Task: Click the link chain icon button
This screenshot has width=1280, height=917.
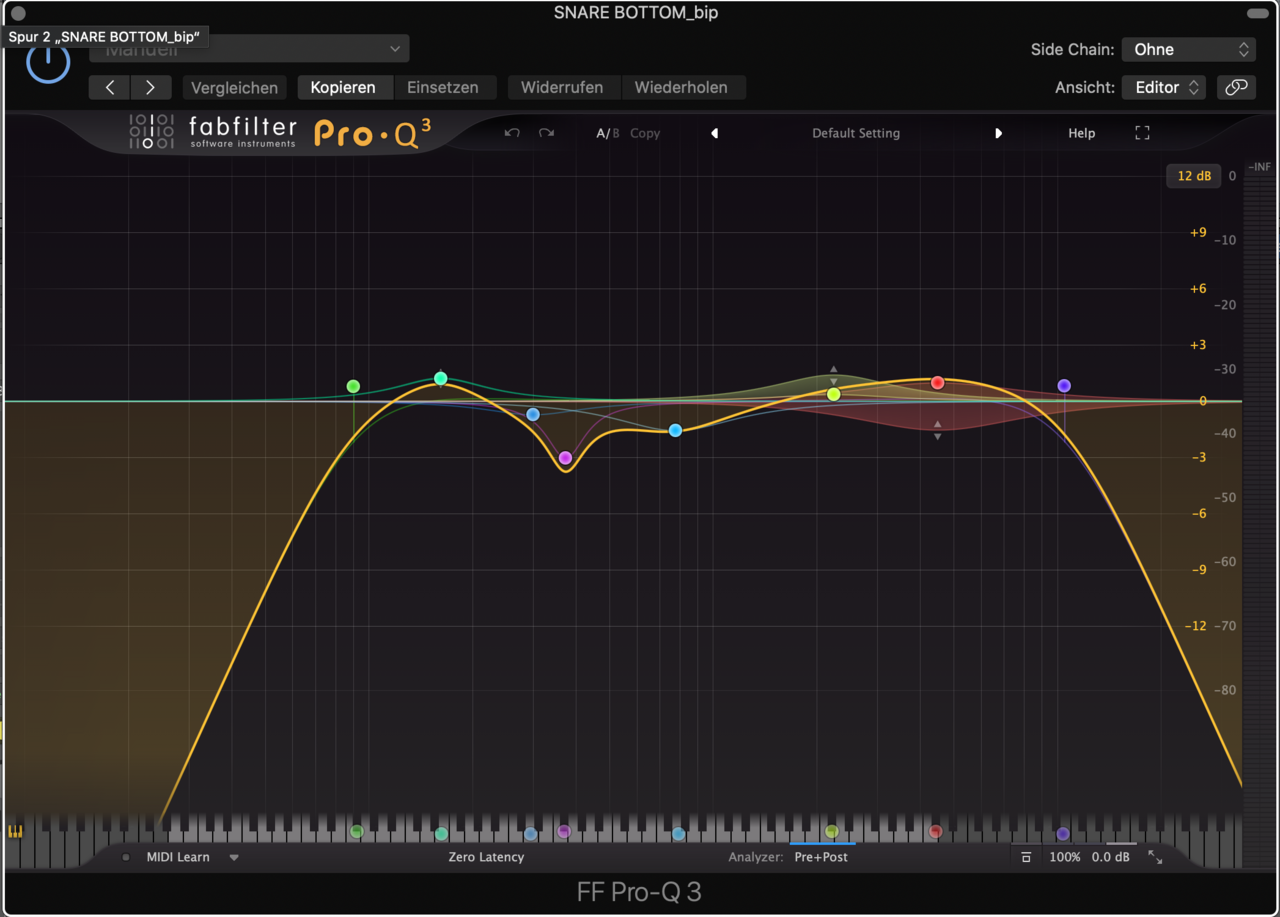Action: pyautogui.click(x=1236, y=88)
